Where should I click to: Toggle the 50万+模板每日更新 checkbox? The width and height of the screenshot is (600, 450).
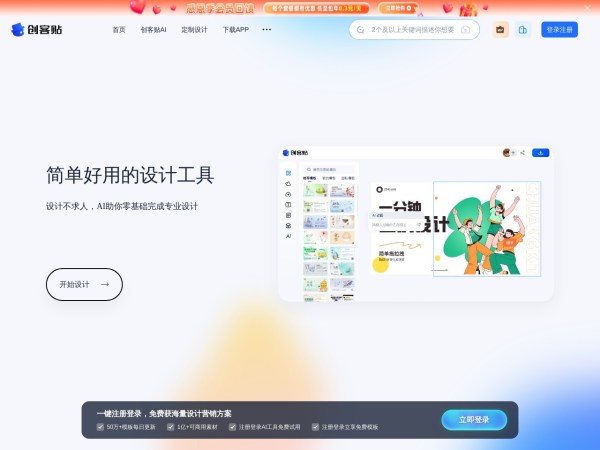[100, 426]
